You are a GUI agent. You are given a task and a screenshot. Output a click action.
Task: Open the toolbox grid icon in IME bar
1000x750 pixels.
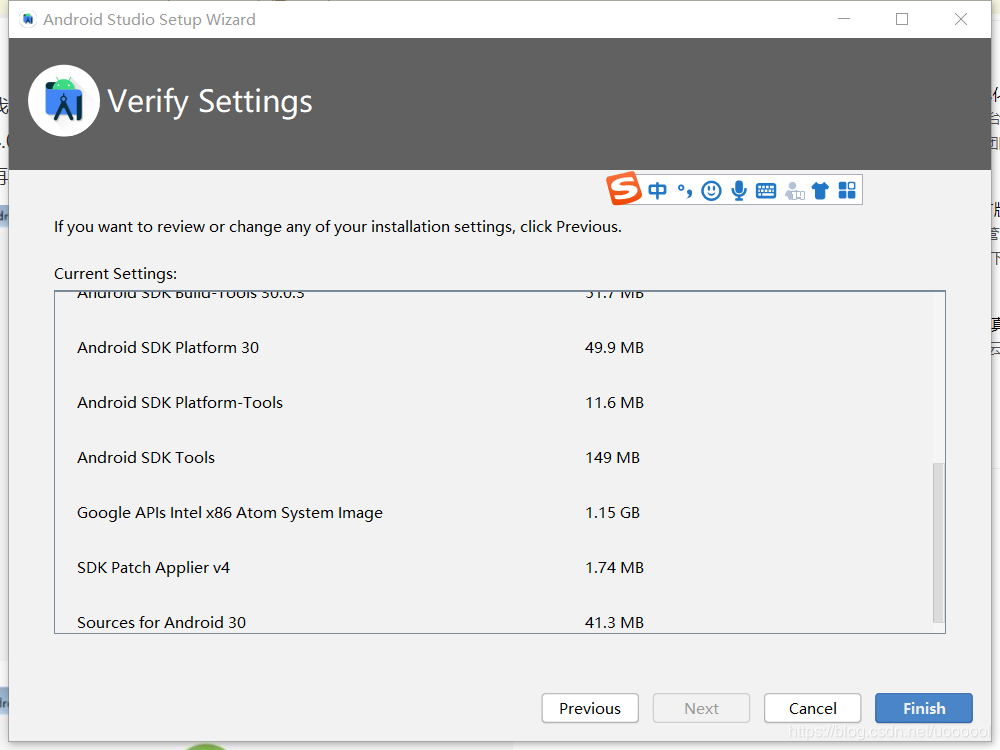(x=847, y=190)
